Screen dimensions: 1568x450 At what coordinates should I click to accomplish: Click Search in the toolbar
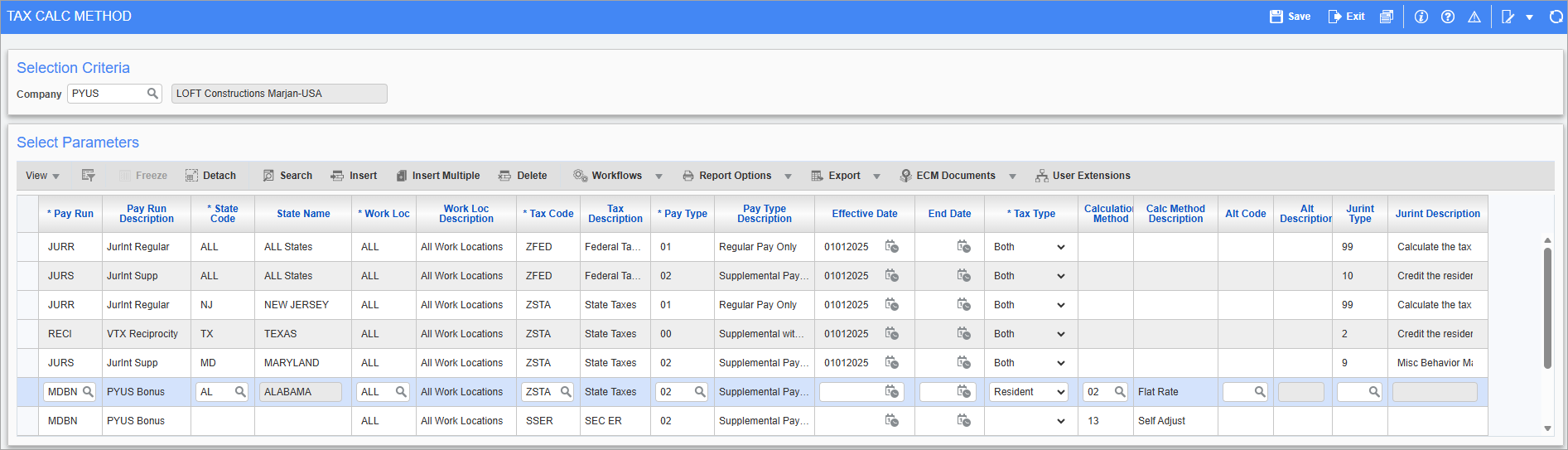[287, 176]
